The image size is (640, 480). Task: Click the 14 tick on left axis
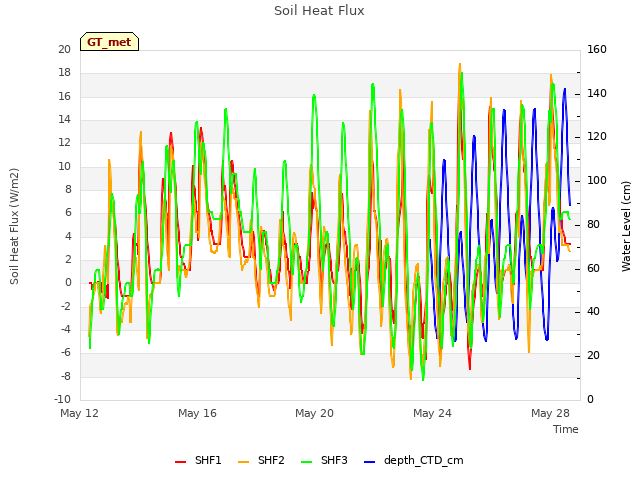tap(64, 120)
